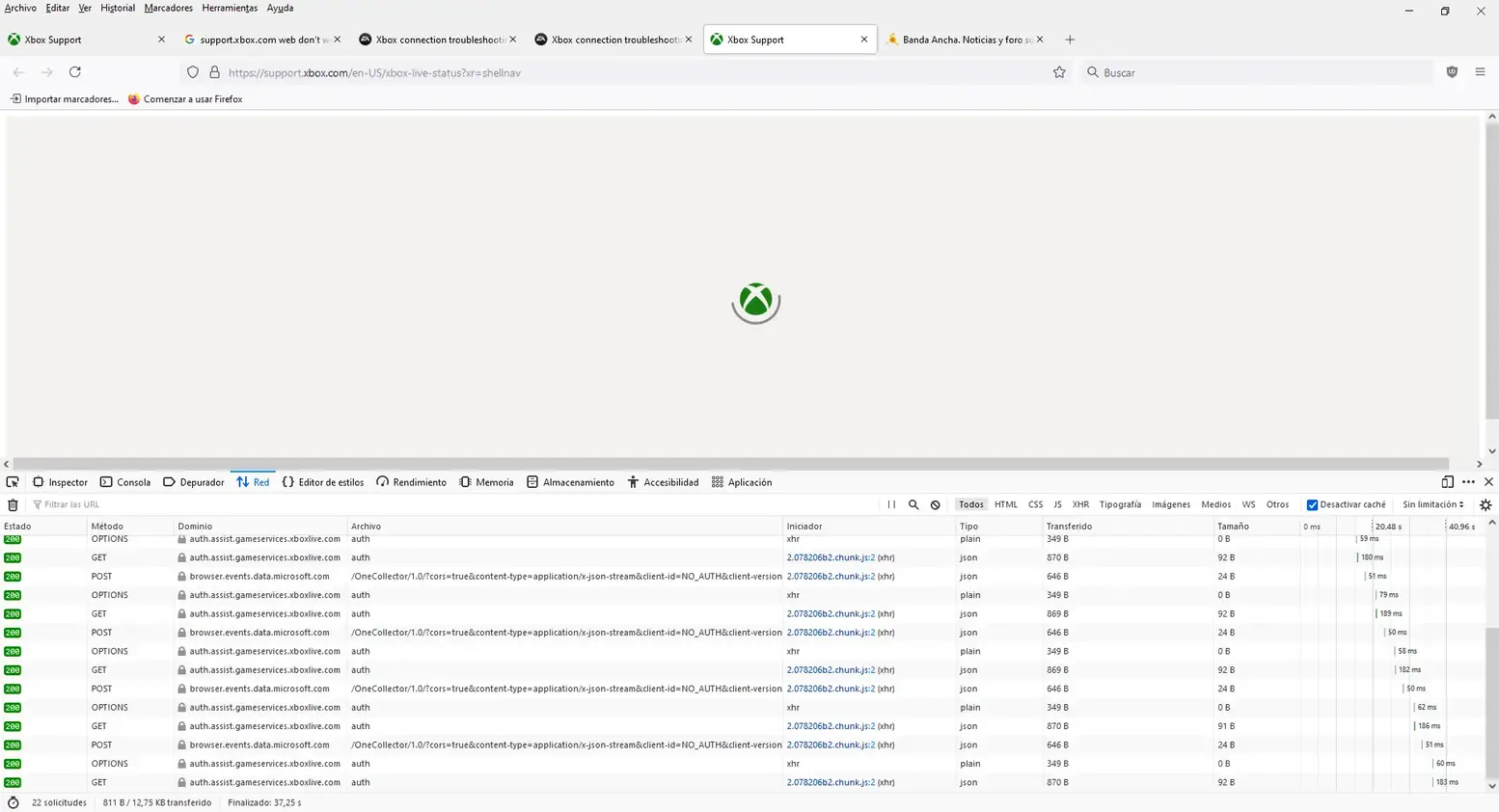Reload the current page

pyautogui.click(x=75, y=72)
